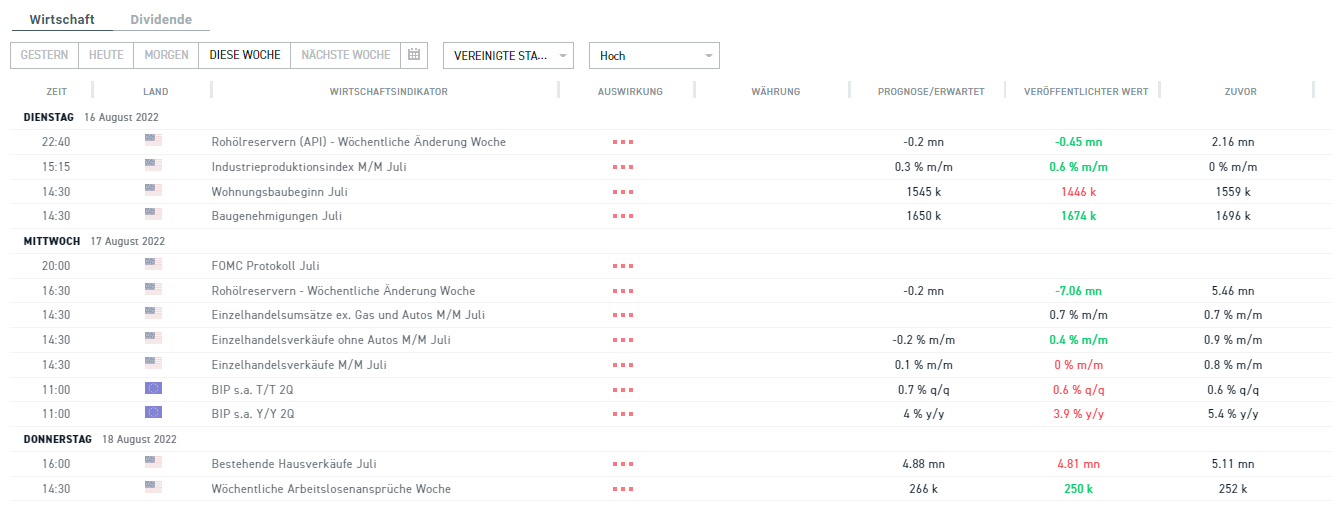Open Einzelhandelsverkäufe ohne Autos M/M indicator

pyautogui.click(x=331, y=340)
